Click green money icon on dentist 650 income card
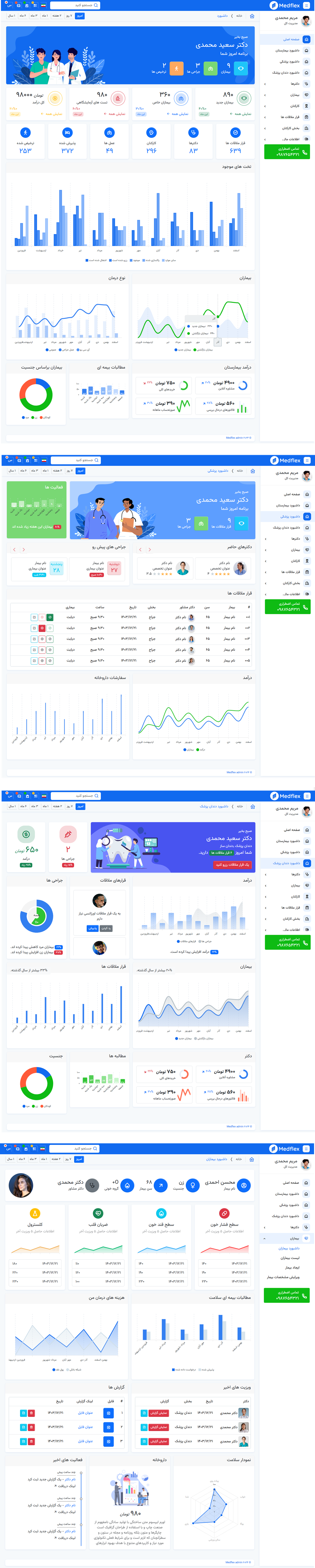 click(26, 835)
